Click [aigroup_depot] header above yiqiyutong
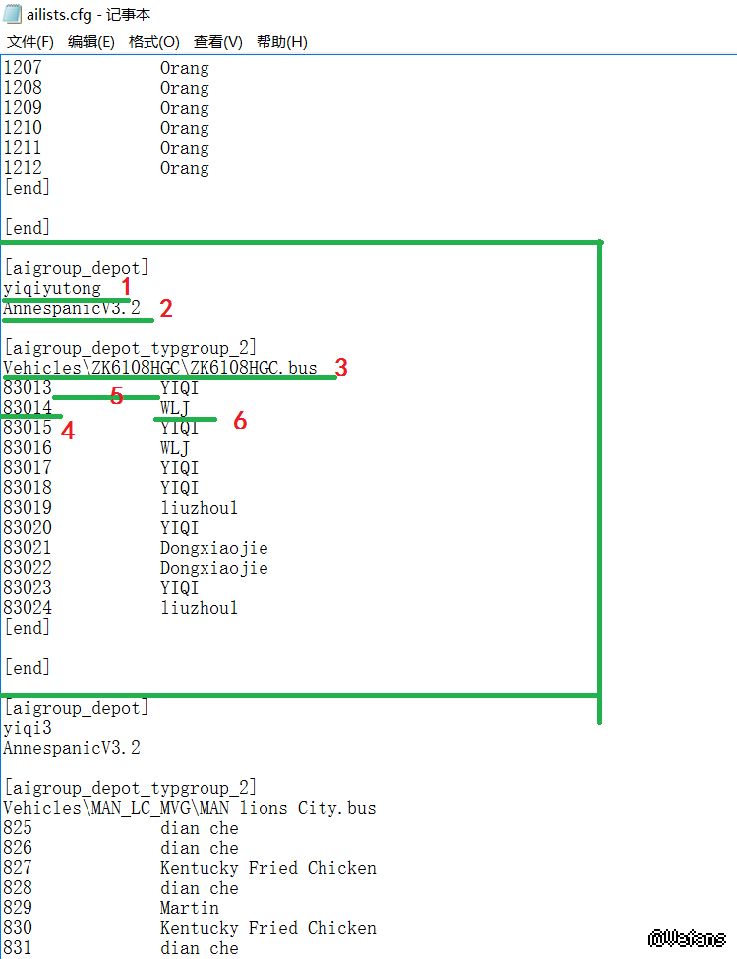This screenshot has width=737, height=959. click(76, 268)
